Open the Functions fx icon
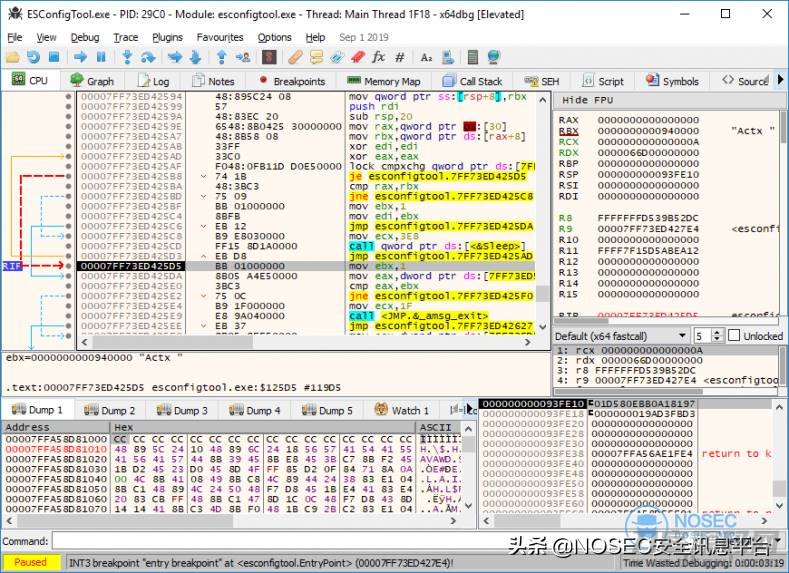The height and width of the screenshot is (573, 789). click(378, 57)
